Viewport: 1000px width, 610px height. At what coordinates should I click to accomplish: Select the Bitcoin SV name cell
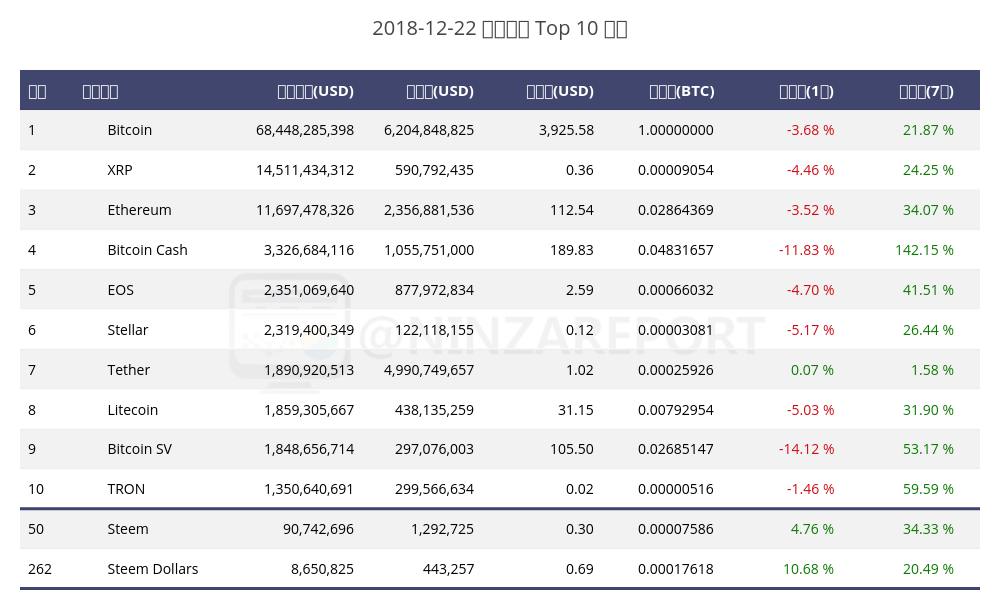(140, 449)
